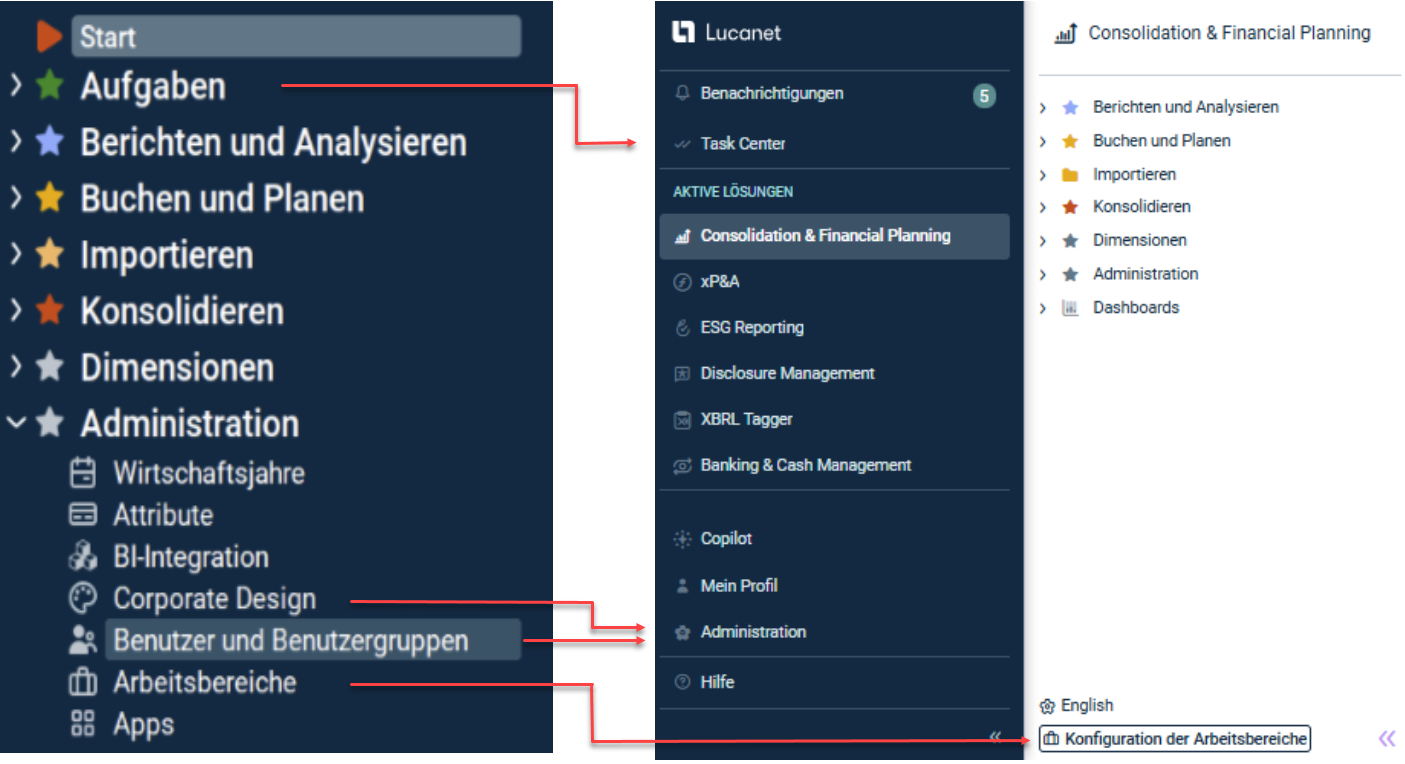Click the Wirtschaftsjahre calendar icon
This screenshot has width=1405, height=764.
[x=83, y=472]
